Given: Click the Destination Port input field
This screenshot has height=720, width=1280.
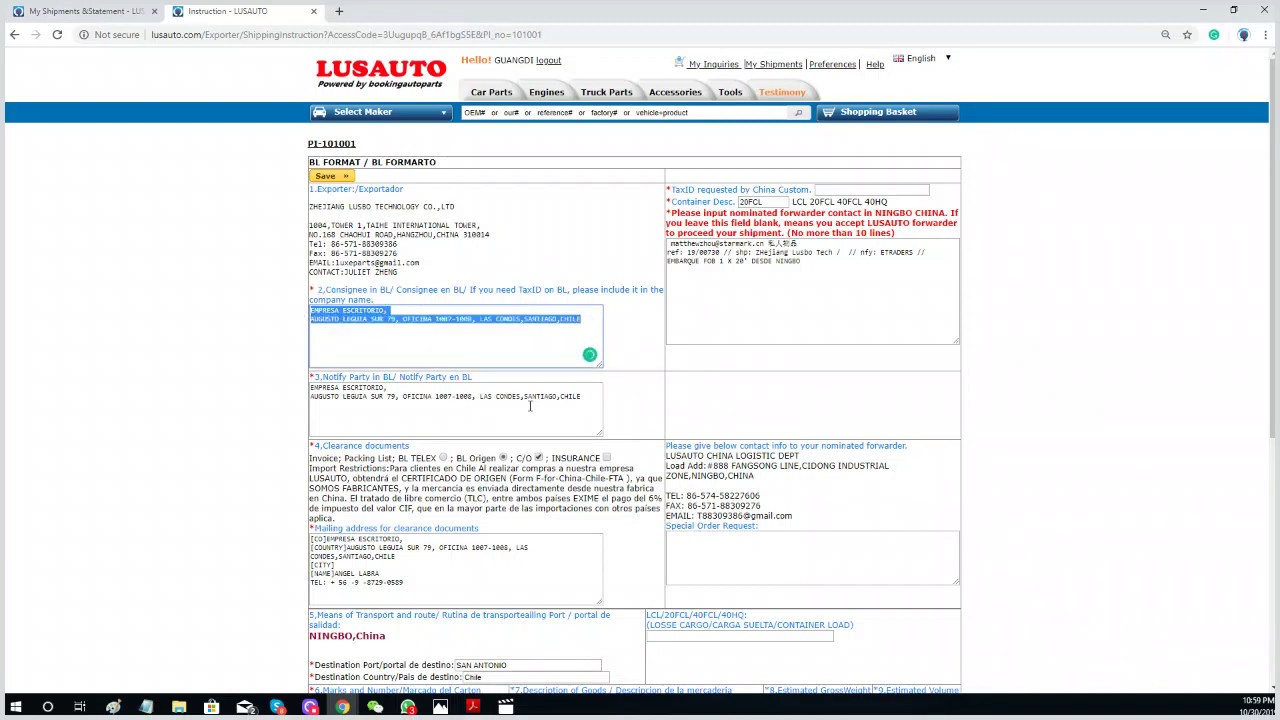Looking at the screenshot, I should 528,665.
